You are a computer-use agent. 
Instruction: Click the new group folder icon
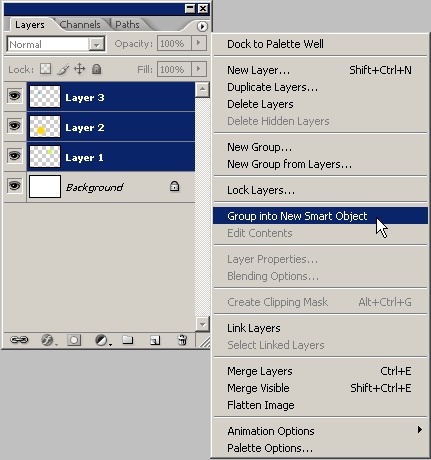pyautogui.click(x=128, y=340)
